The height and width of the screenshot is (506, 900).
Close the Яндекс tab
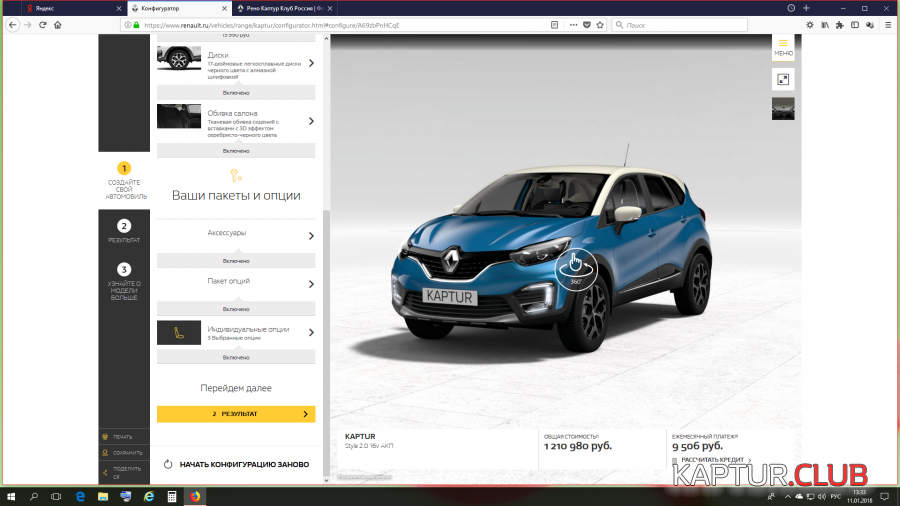pyautogui.click(x=119, y=8)
